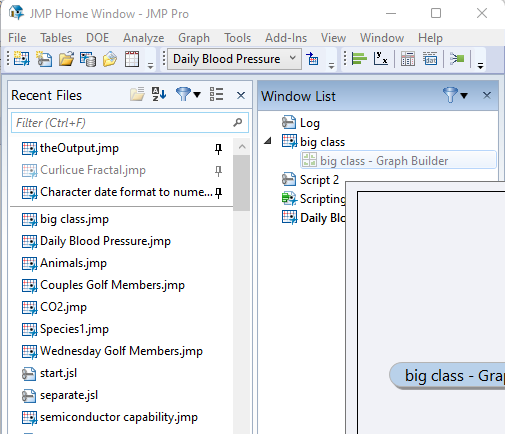Open the Analyze menu
This screenshot has height=434, width=505.
point(144,38)
